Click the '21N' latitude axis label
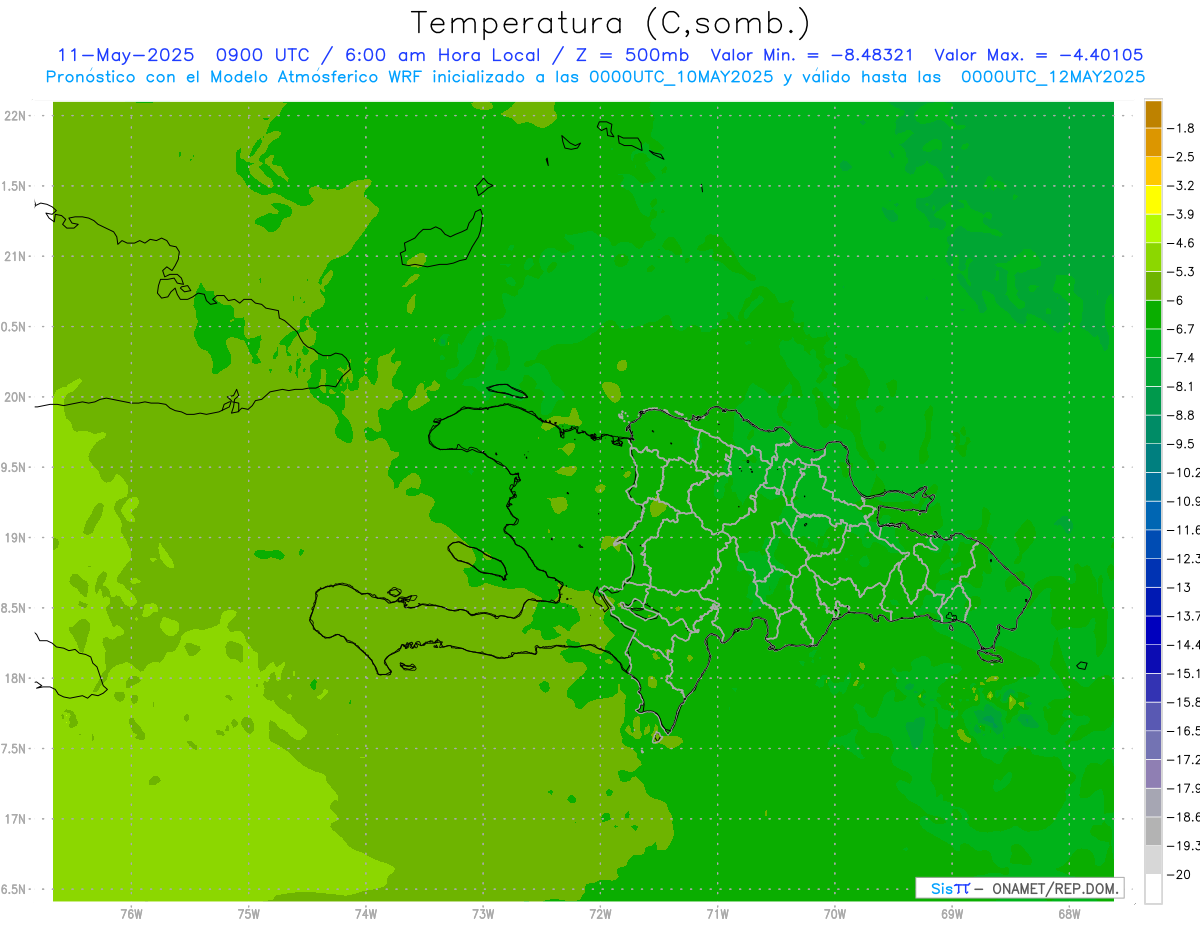Viewport: 1200px width, 927px height. coord(16,256)
